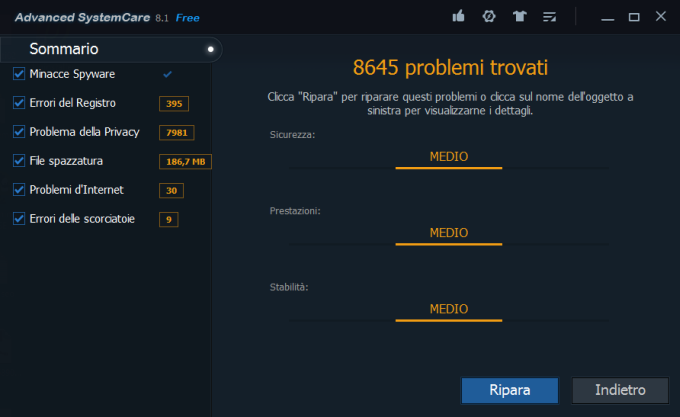Open the options menu icon
This screenshot has width=680, height=417.
coord(549,17)
